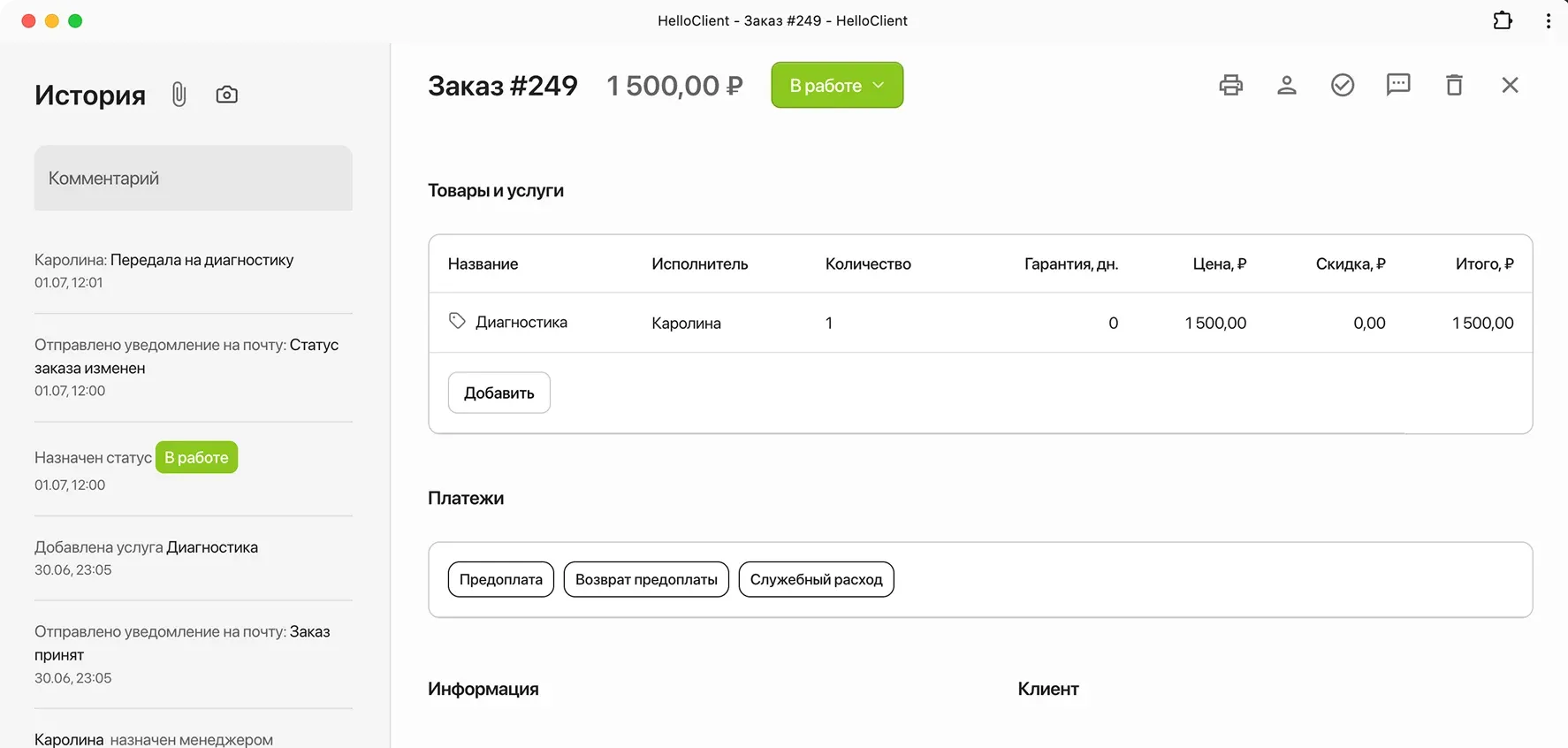Delete order with trash icon

(x=1454, y=85)
